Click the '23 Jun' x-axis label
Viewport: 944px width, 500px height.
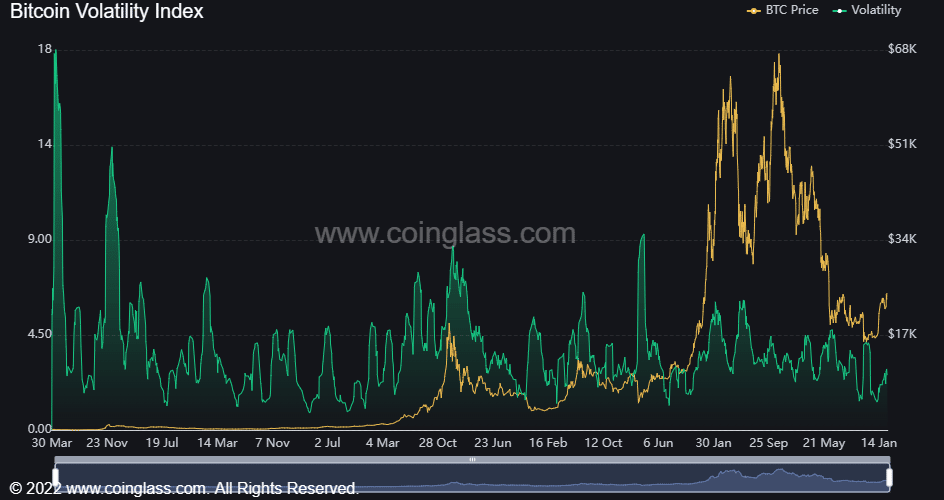coord(493,443)
